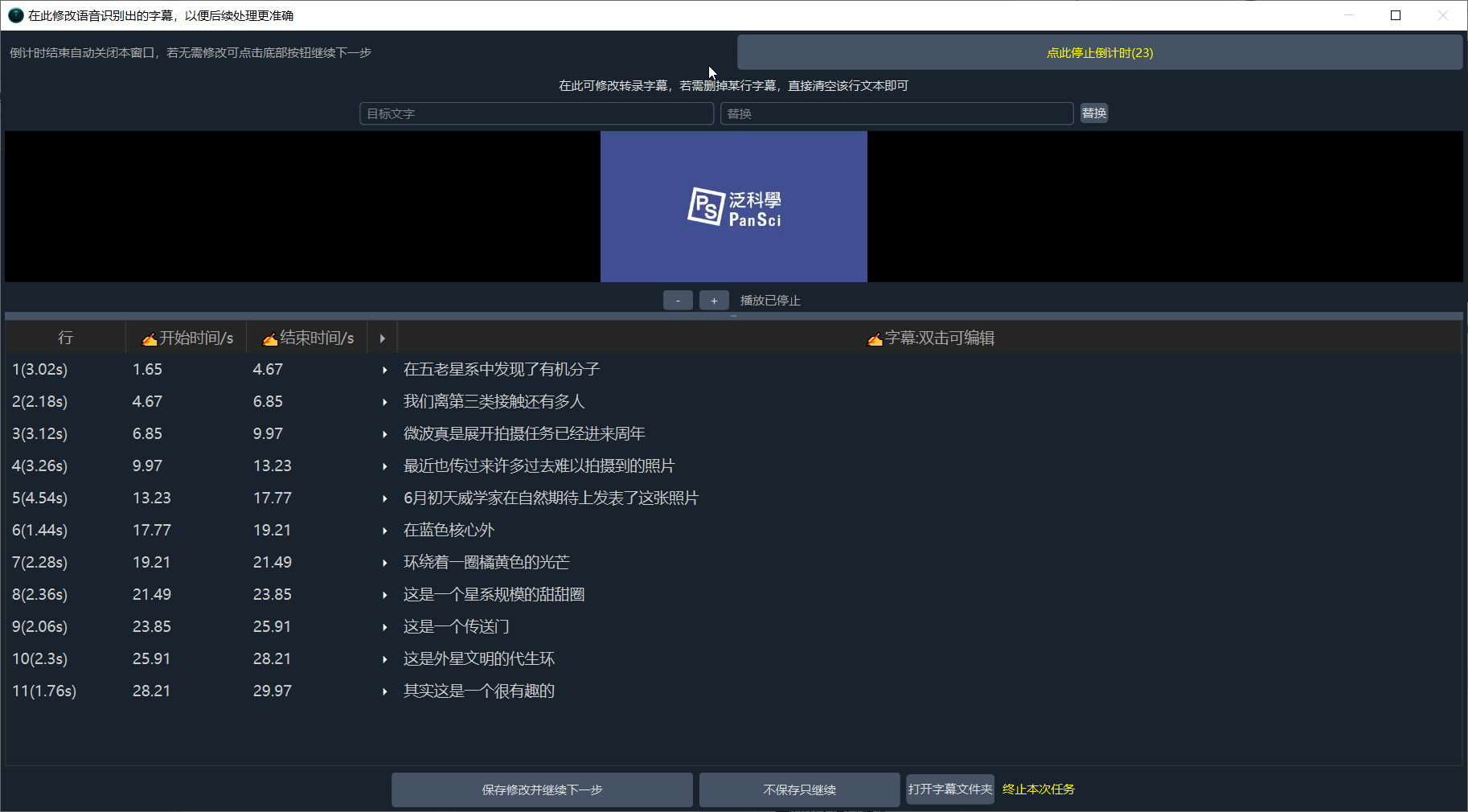
Task: Select start time 1.65 in row 1
Action: [x=147, y=370]
